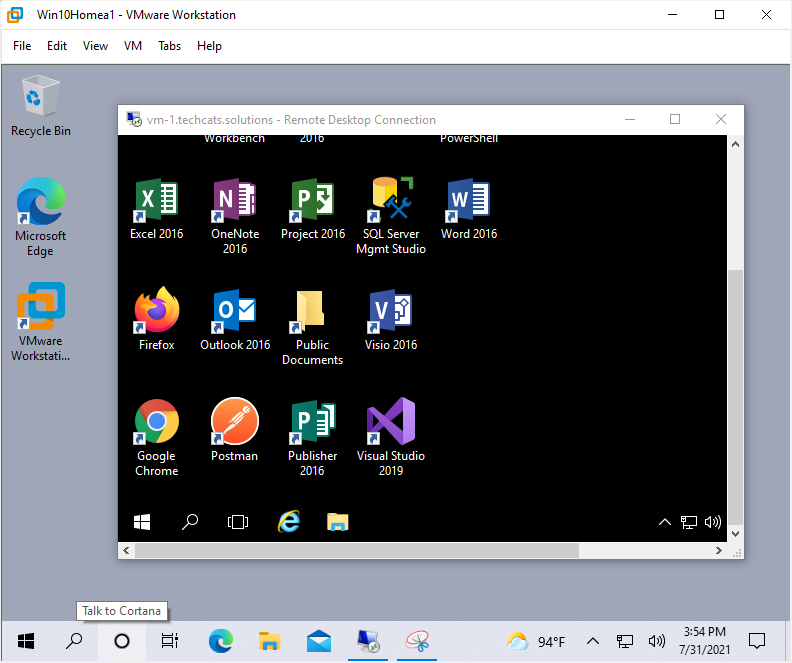Open the VMware Help menu

(210, 46)
